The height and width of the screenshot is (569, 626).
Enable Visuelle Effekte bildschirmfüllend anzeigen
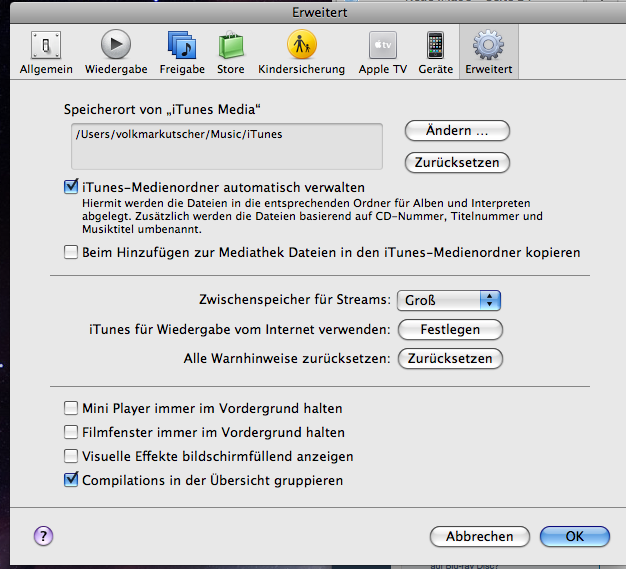[x=71, y=456]
